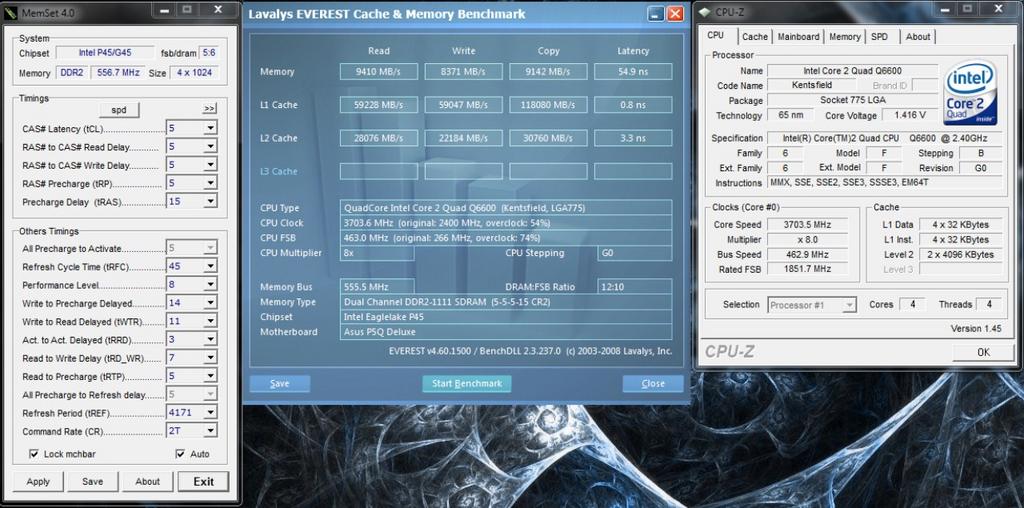Click the Core Speed 3703.5 MHz value

[x=808, y=225]
